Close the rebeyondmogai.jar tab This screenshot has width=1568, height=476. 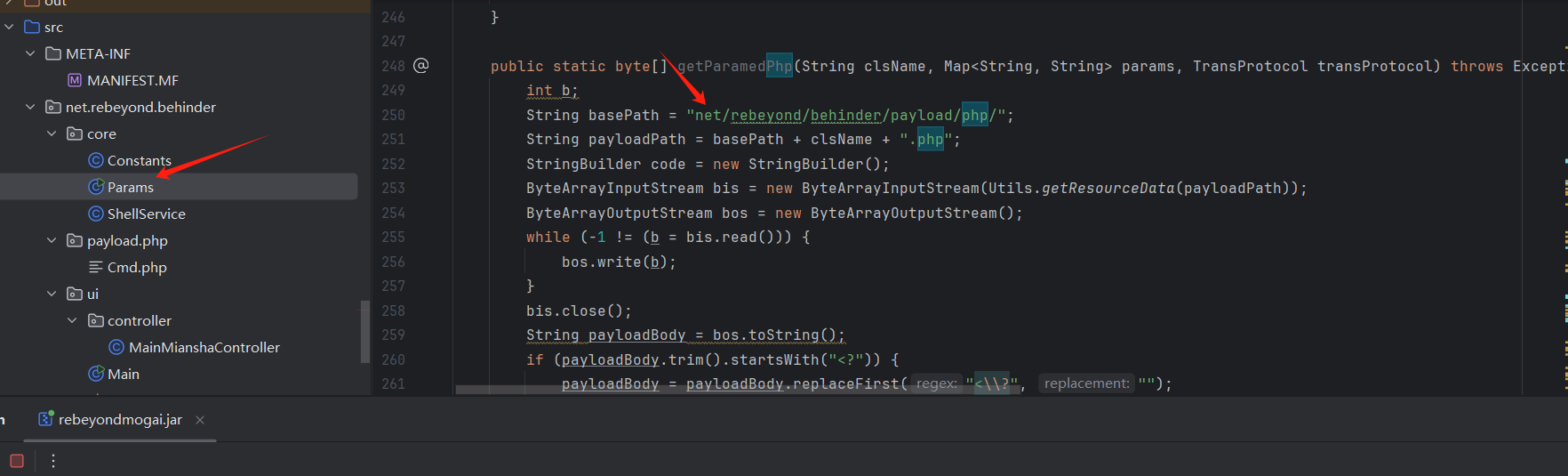pos(200,420)
